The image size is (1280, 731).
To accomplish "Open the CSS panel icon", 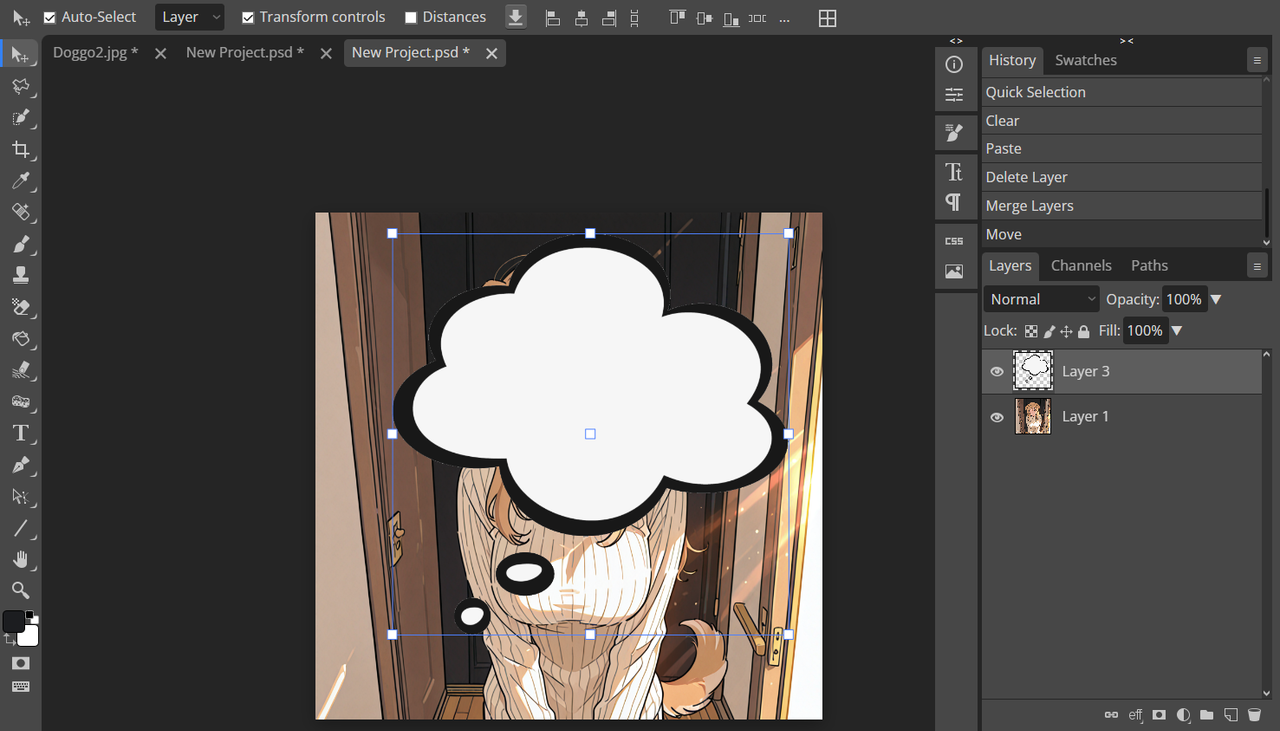I will tap(954, 241).
